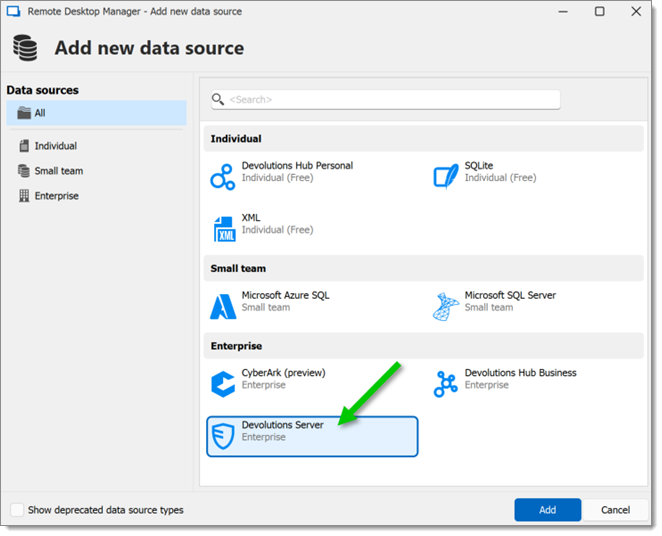Pick the Microsoft Azure SQL icon

pos(223,307)
